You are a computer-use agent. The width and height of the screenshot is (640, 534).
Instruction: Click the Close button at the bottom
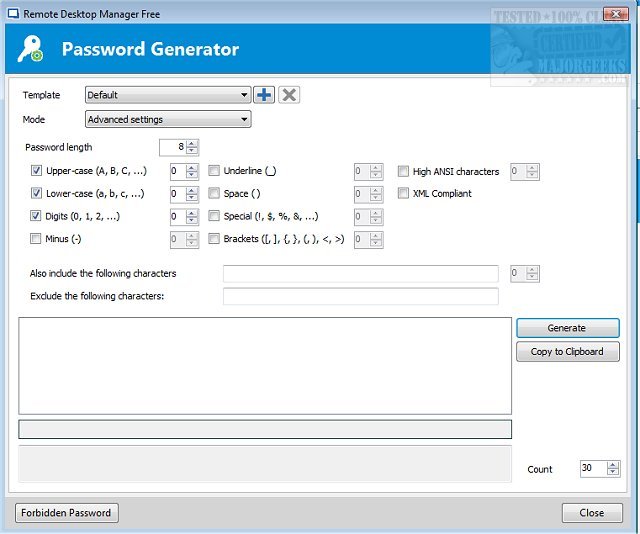(592, 513)
